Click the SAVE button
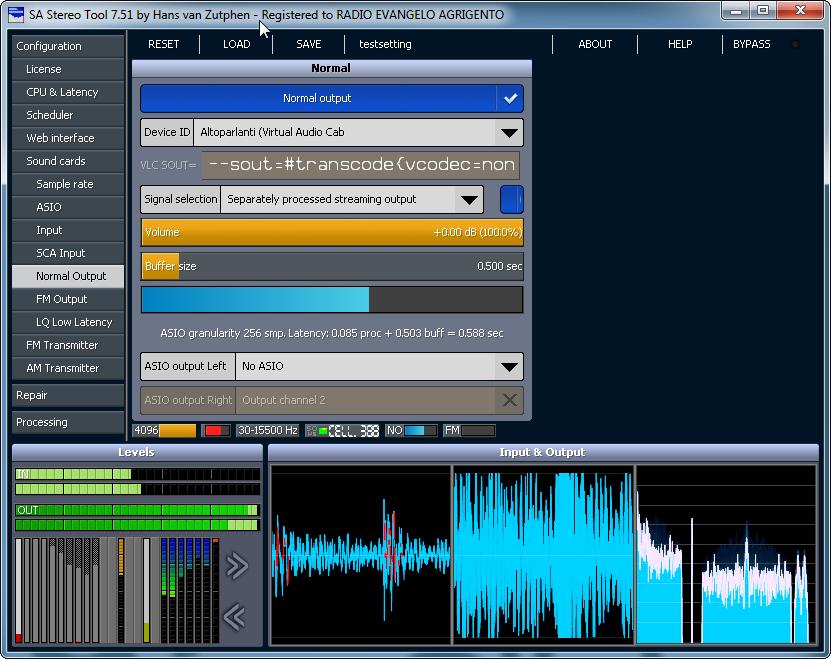831x659 pixels. click(x=308, y=45)
